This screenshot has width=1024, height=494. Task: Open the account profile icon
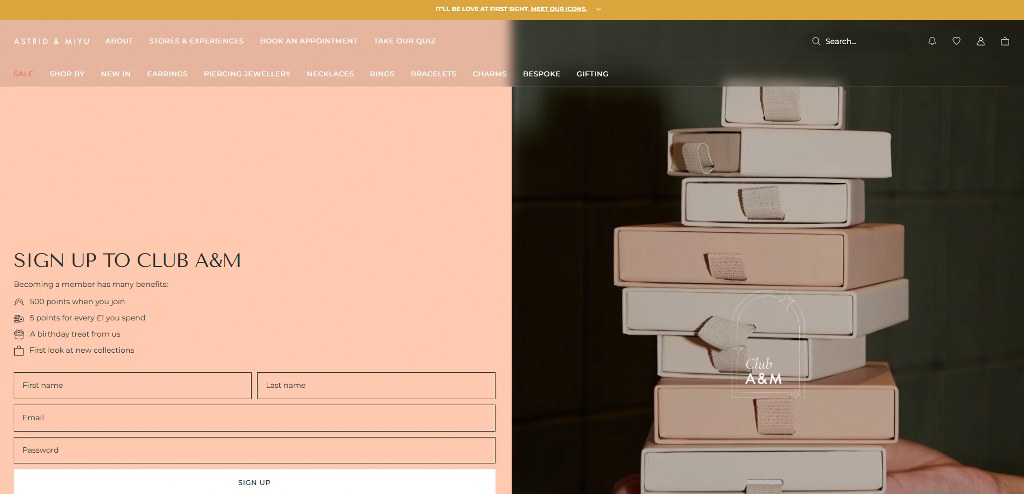980,41
